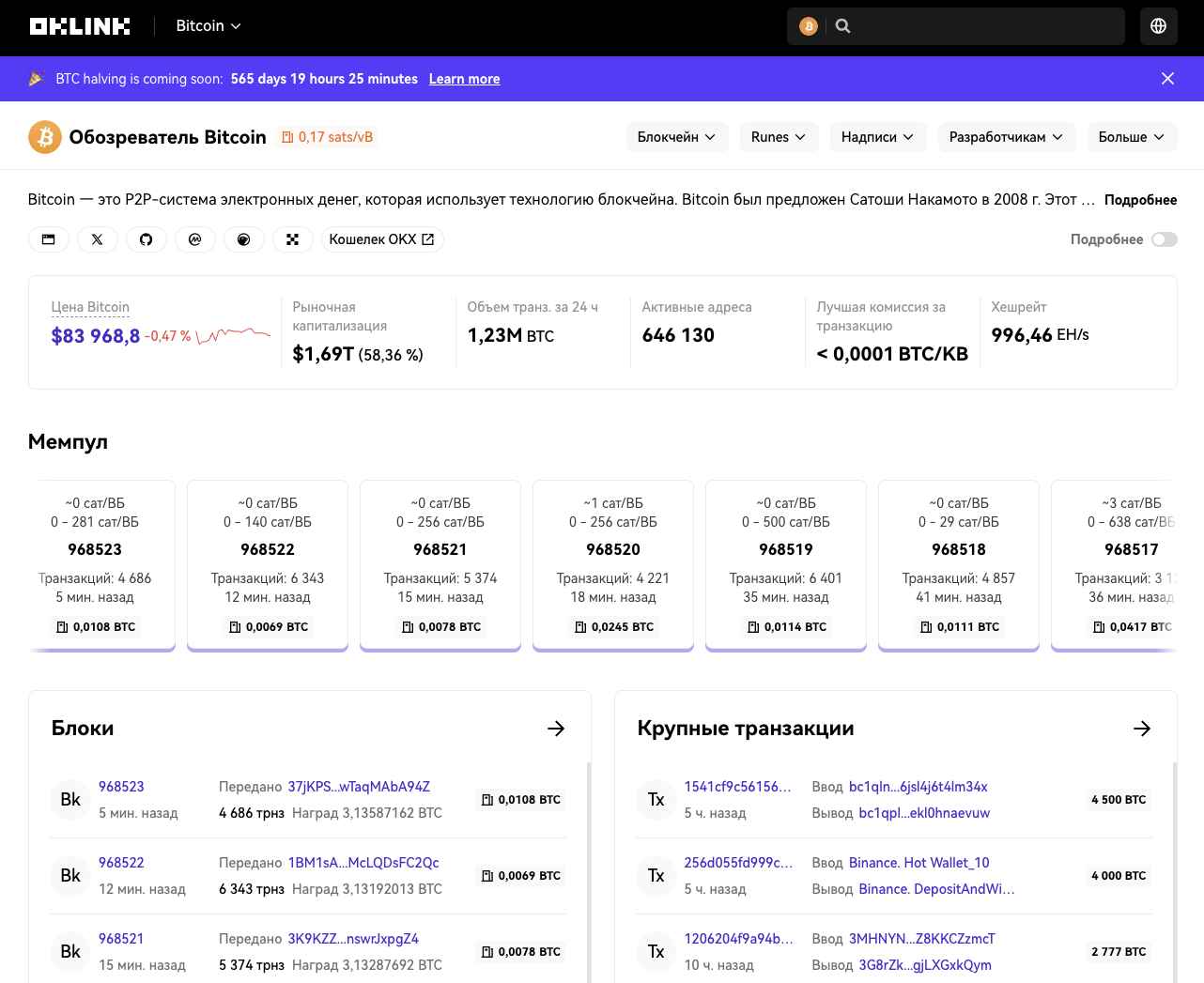Open the GitHub repository icon
1204x983 pixels.
click(x=147, y=239)
